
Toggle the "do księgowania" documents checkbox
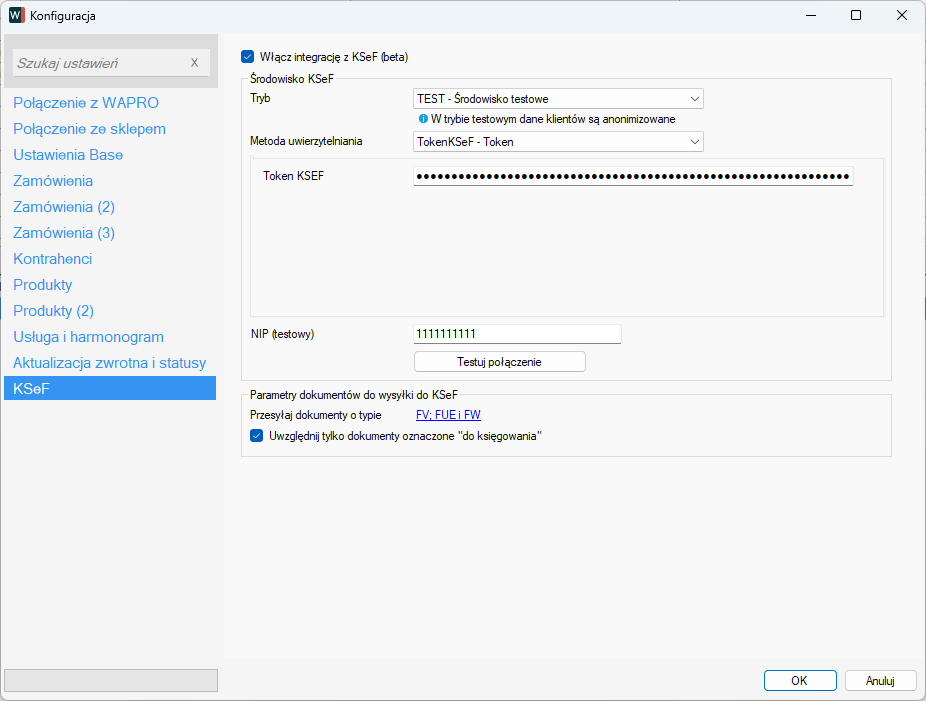[x=256, y=436]
